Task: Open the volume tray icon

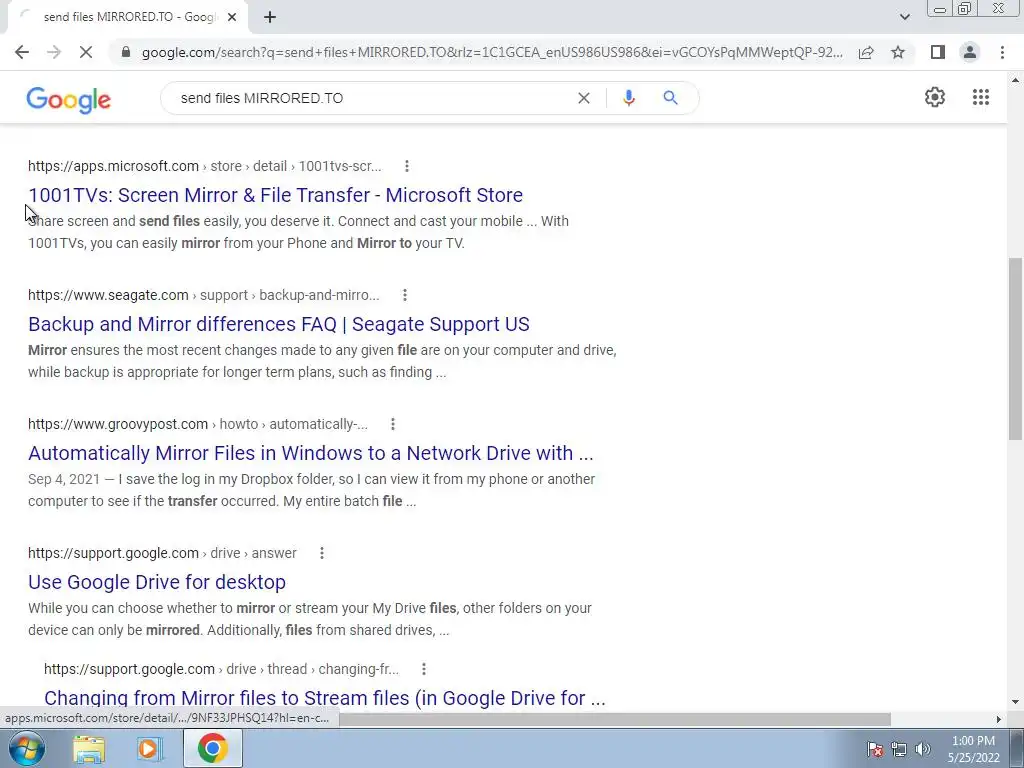Action: pos(923,749)
